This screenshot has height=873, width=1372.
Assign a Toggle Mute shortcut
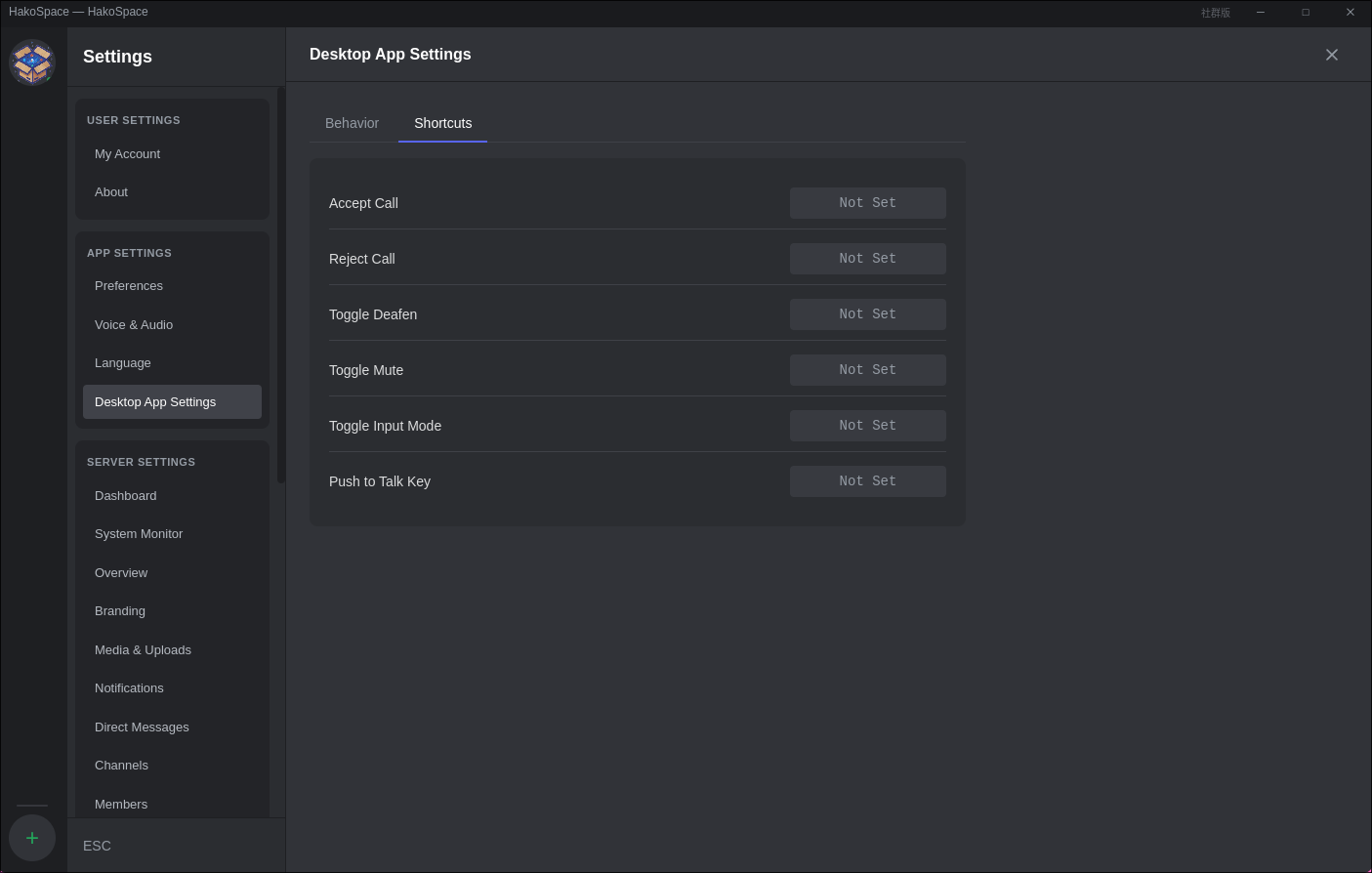(x=867, y=370)
